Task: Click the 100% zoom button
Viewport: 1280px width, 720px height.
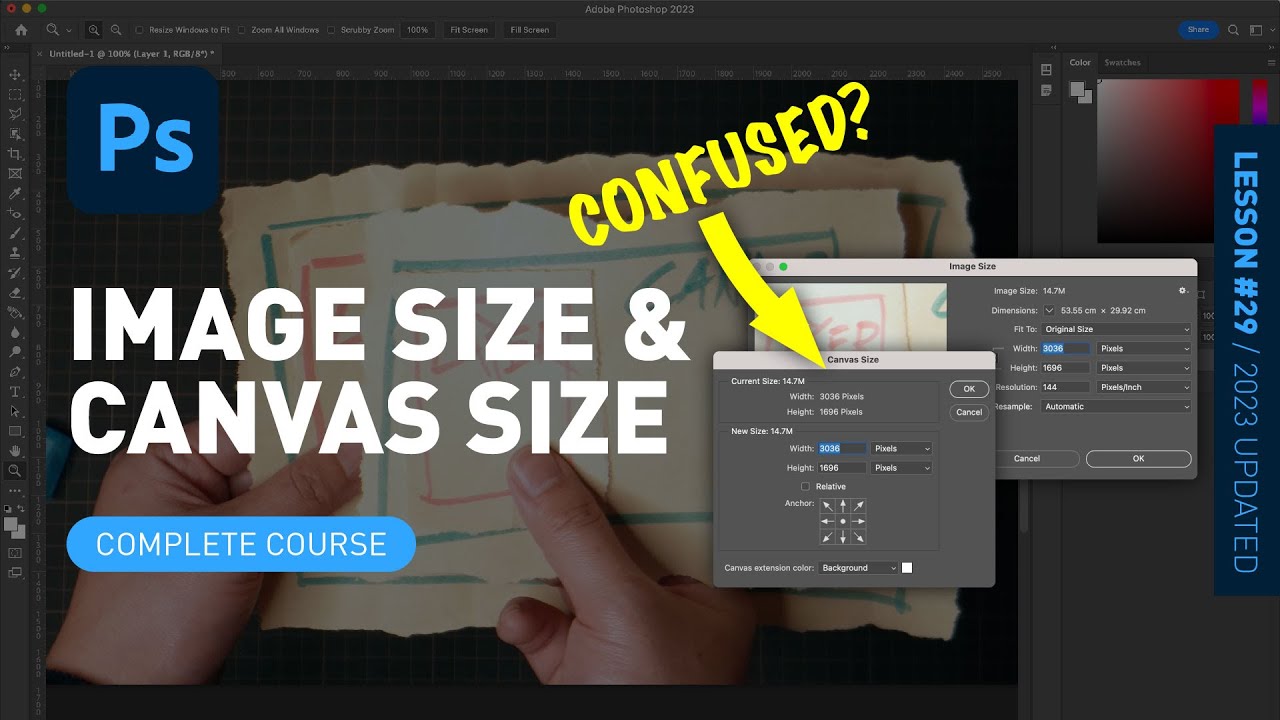Action: click(x=417, y=30)
